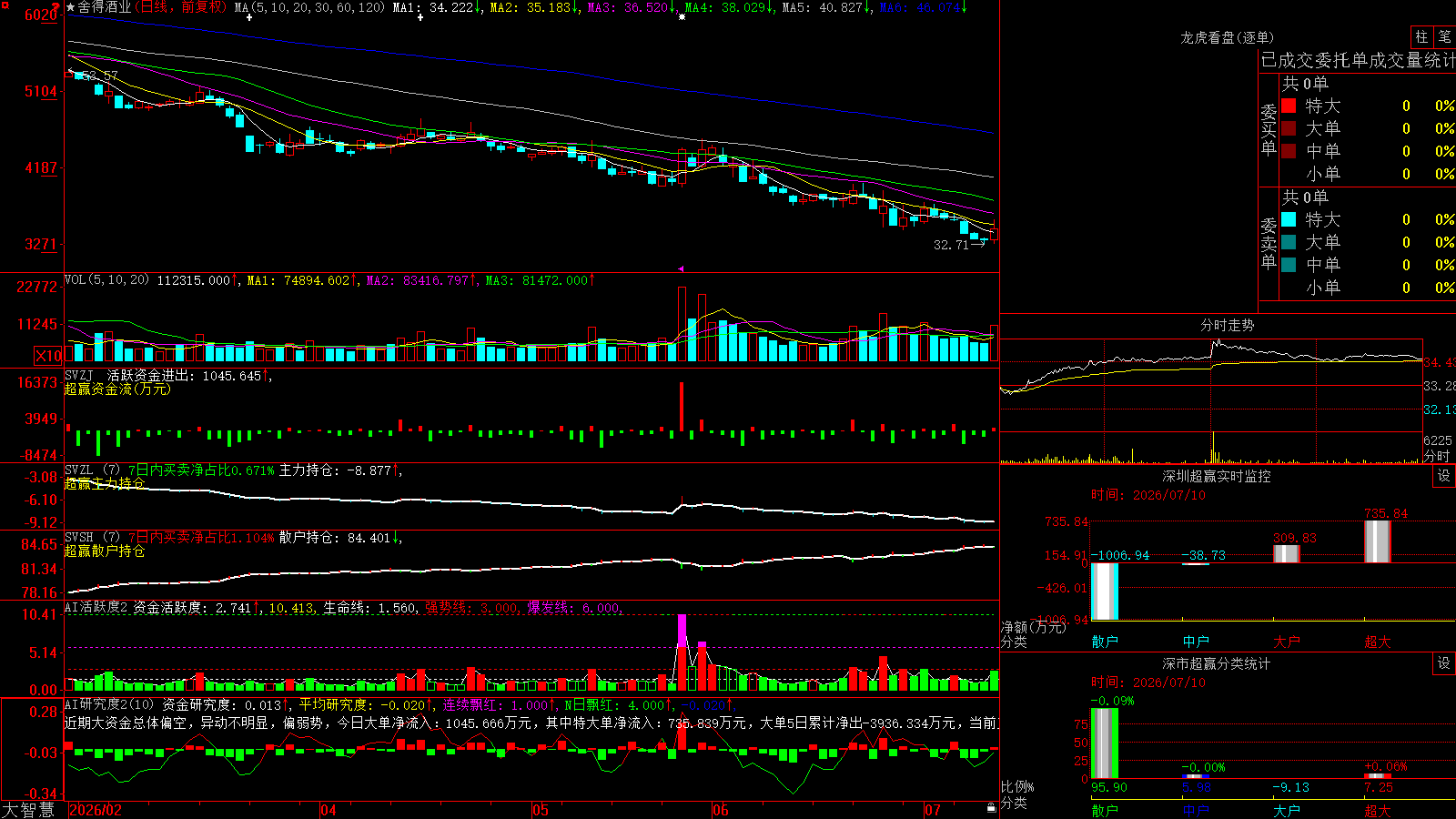Click the 散户 -1006.94 net amount bar
The width and height of the screenshot is (1456, 819).
(x=1105, y=591)
